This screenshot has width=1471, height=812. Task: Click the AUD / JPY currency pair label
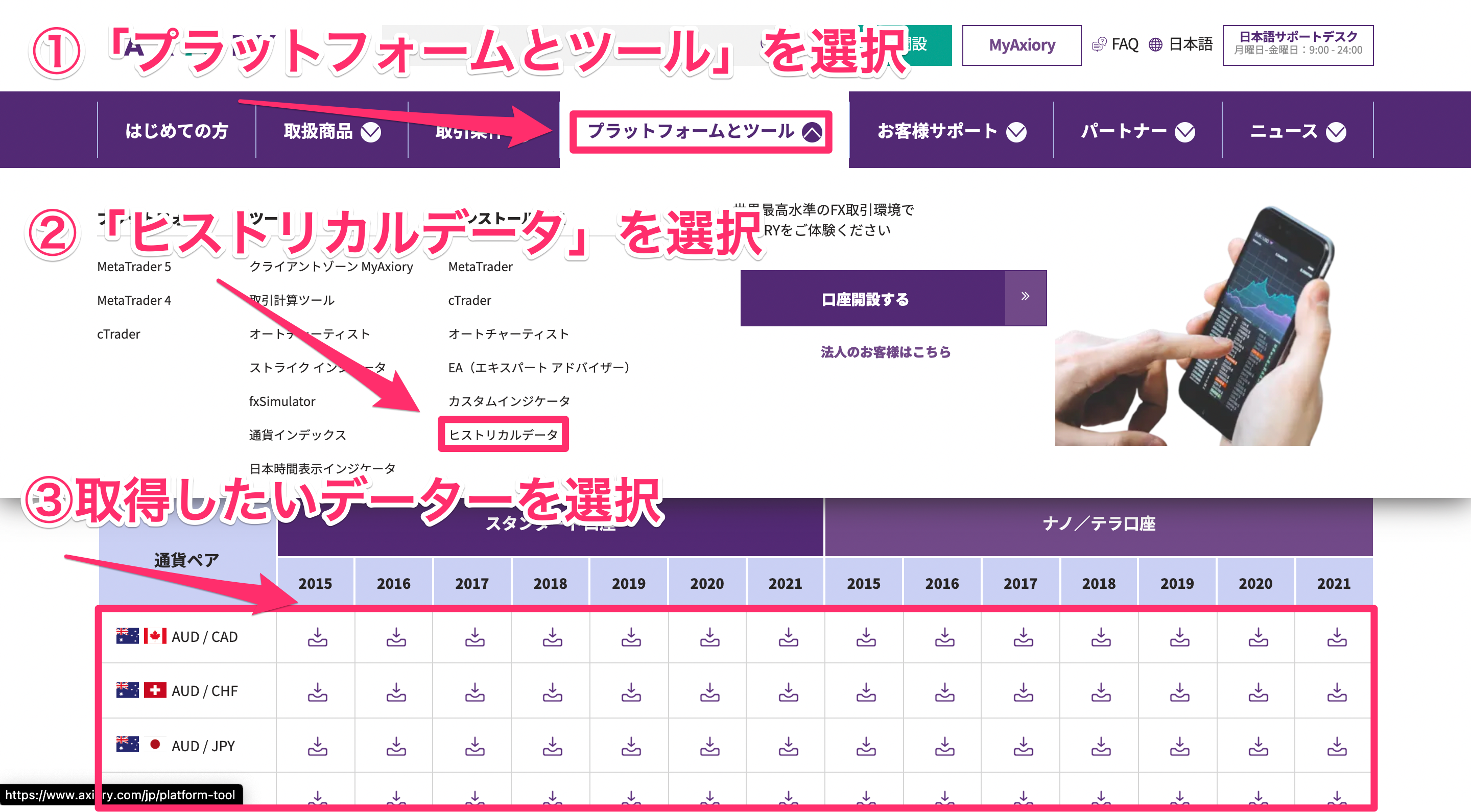[x=203, y=746]
